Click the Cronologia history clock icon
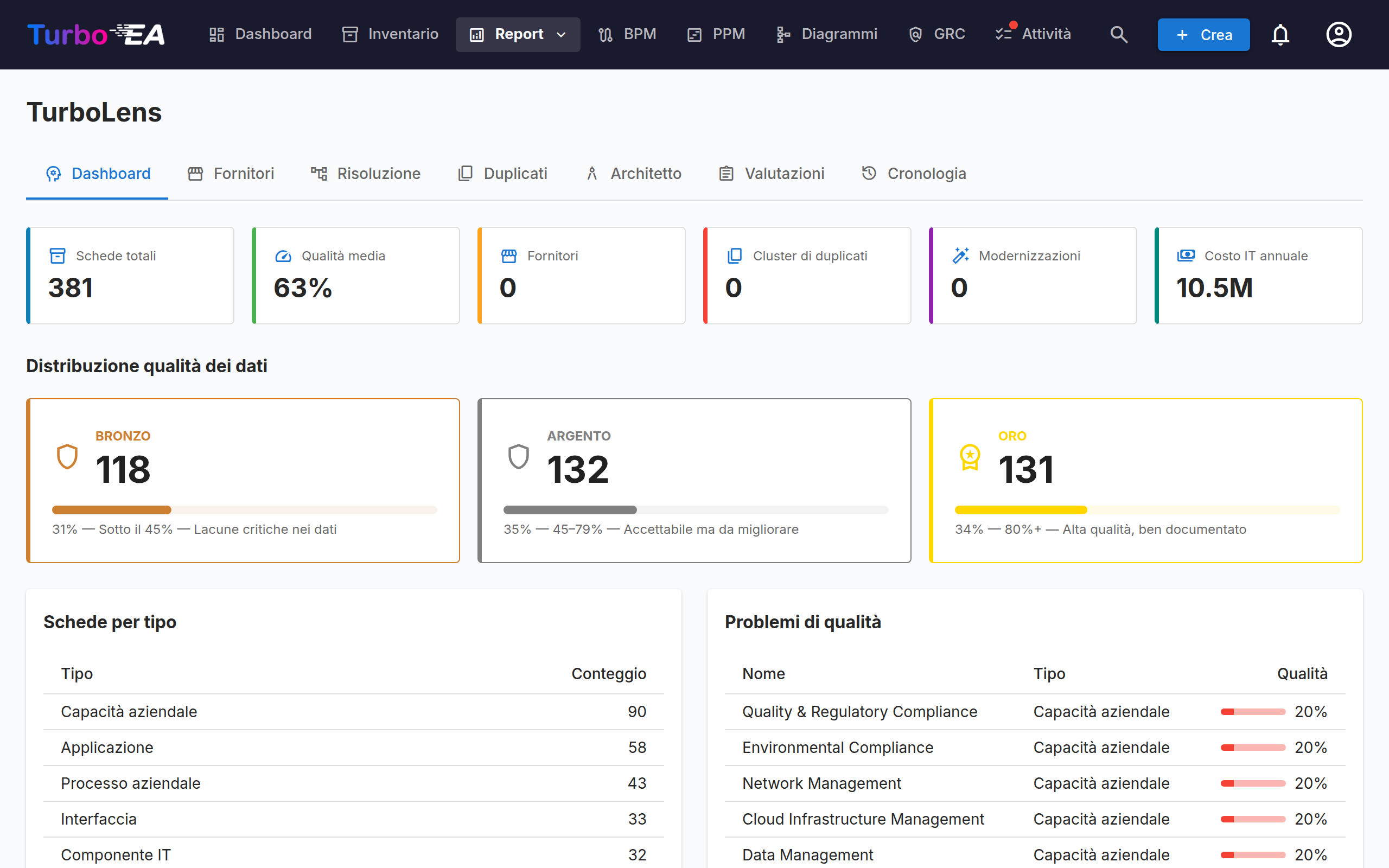Viewport: 1389px width, 868px height. (x=869, y=173)
